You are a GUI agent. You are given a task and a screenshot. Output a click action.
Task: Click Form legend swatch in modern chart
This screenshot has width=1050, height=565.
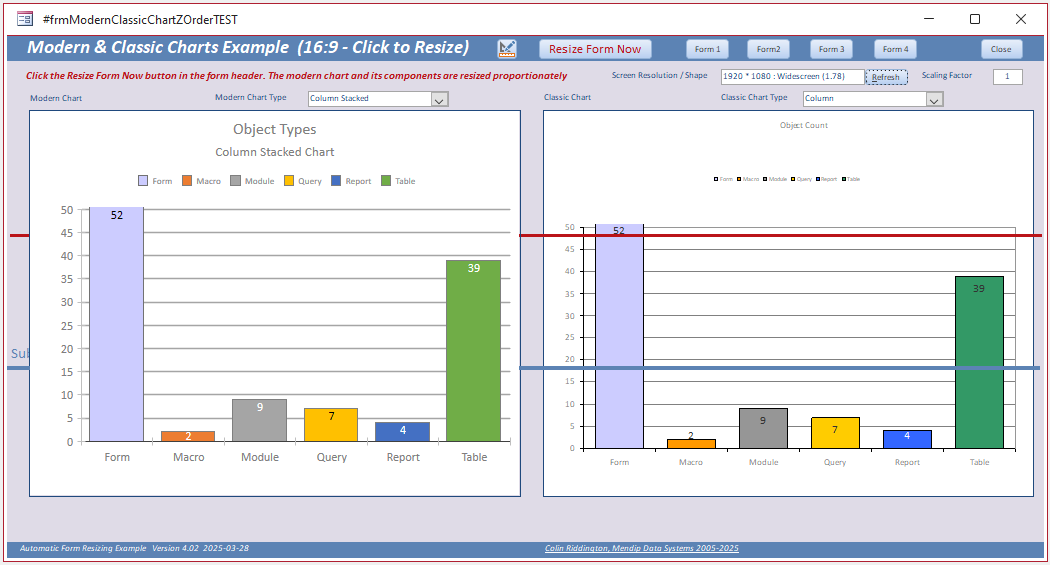pyautogui.click(x=143, y=181)
